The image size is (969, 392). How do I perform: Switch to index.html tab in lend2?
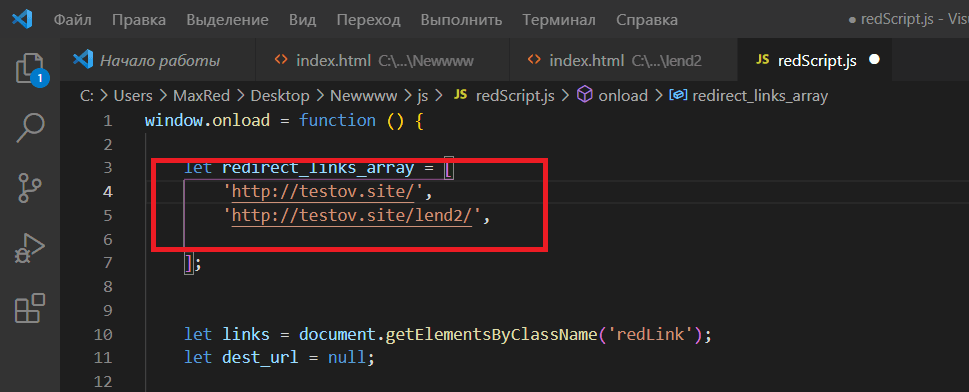[x=623, y=60]
